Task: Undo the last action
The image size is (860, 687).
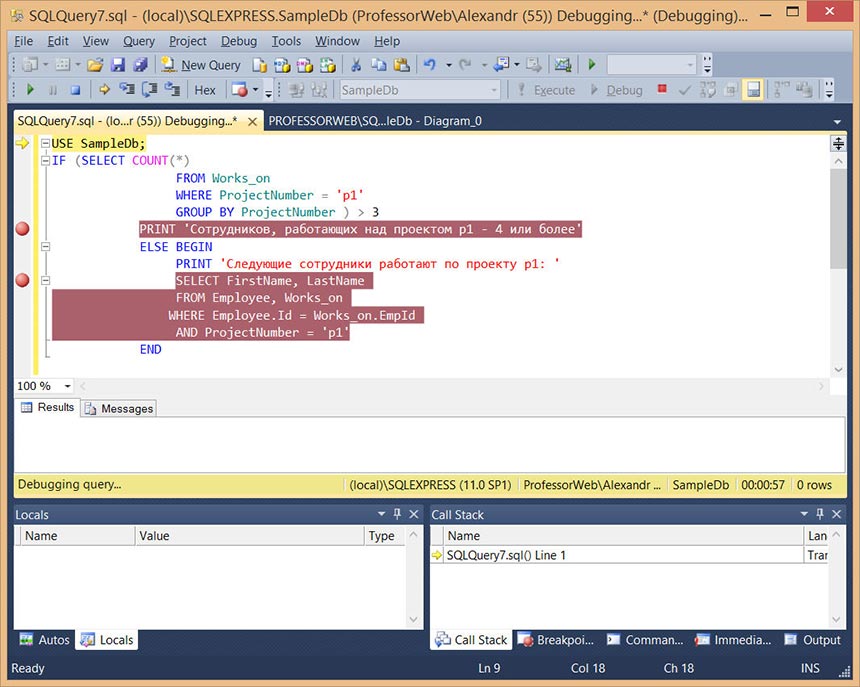Action: [429, 65]
